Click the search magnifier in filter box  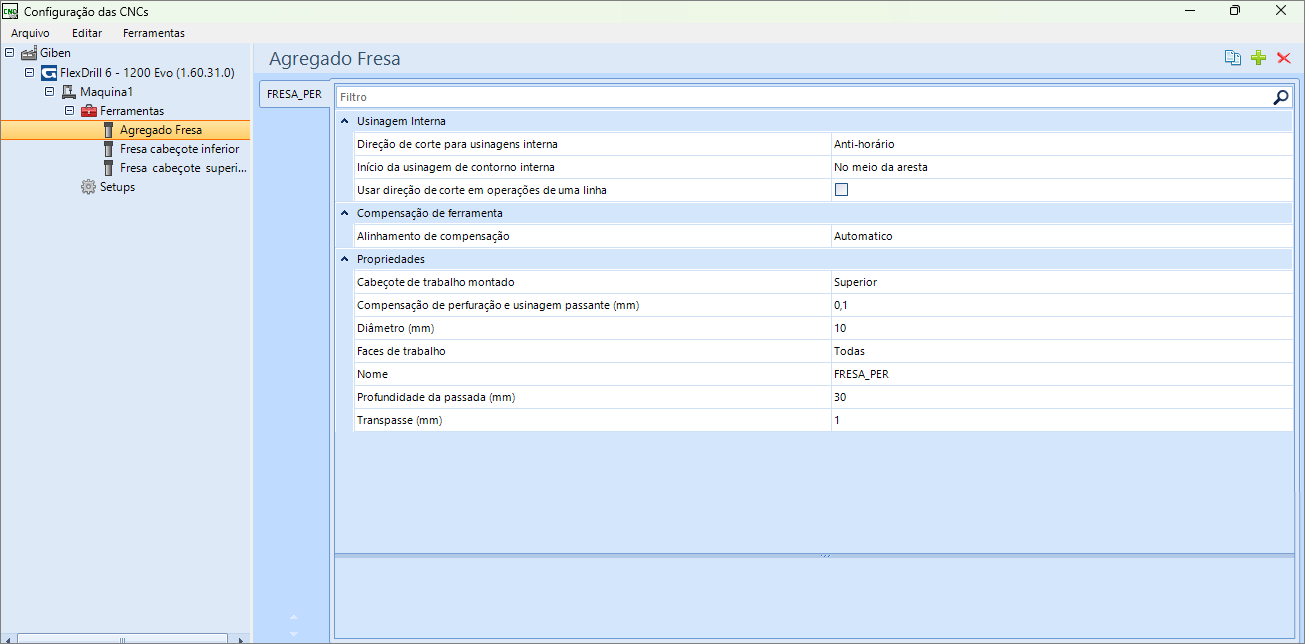[x=1281, y=97]
